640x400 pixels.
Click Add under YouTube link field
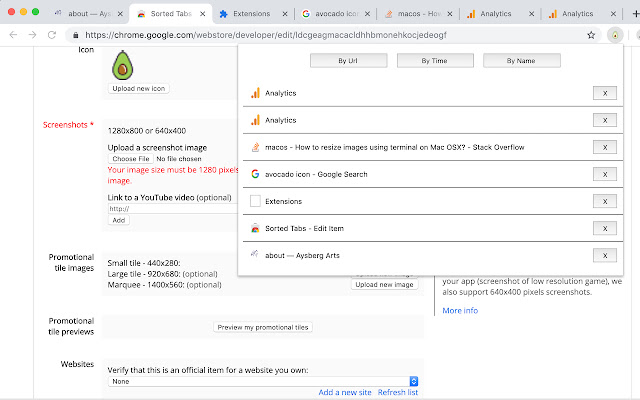119,220
